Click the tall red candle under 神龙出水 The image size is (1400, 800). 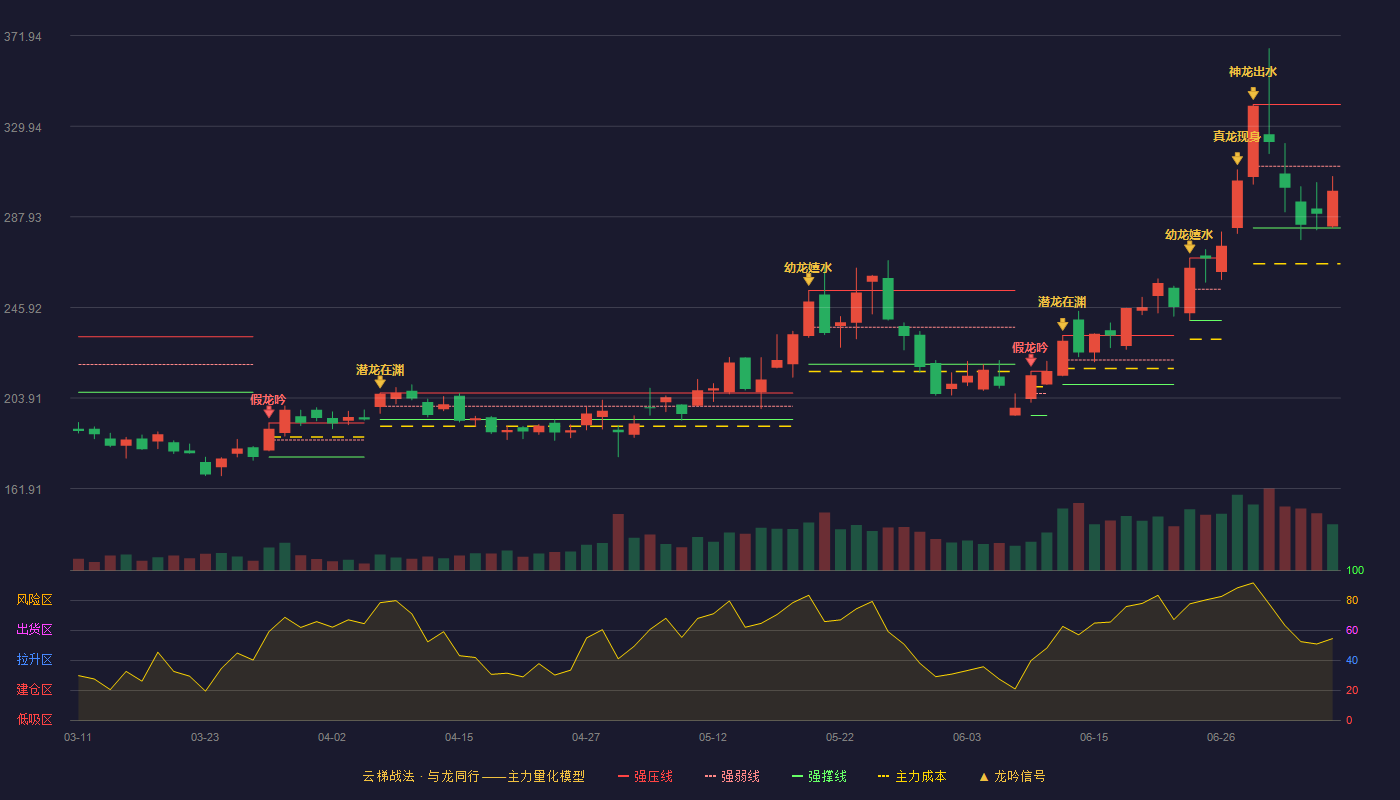pyautogui.click(x=1253, y=141)
